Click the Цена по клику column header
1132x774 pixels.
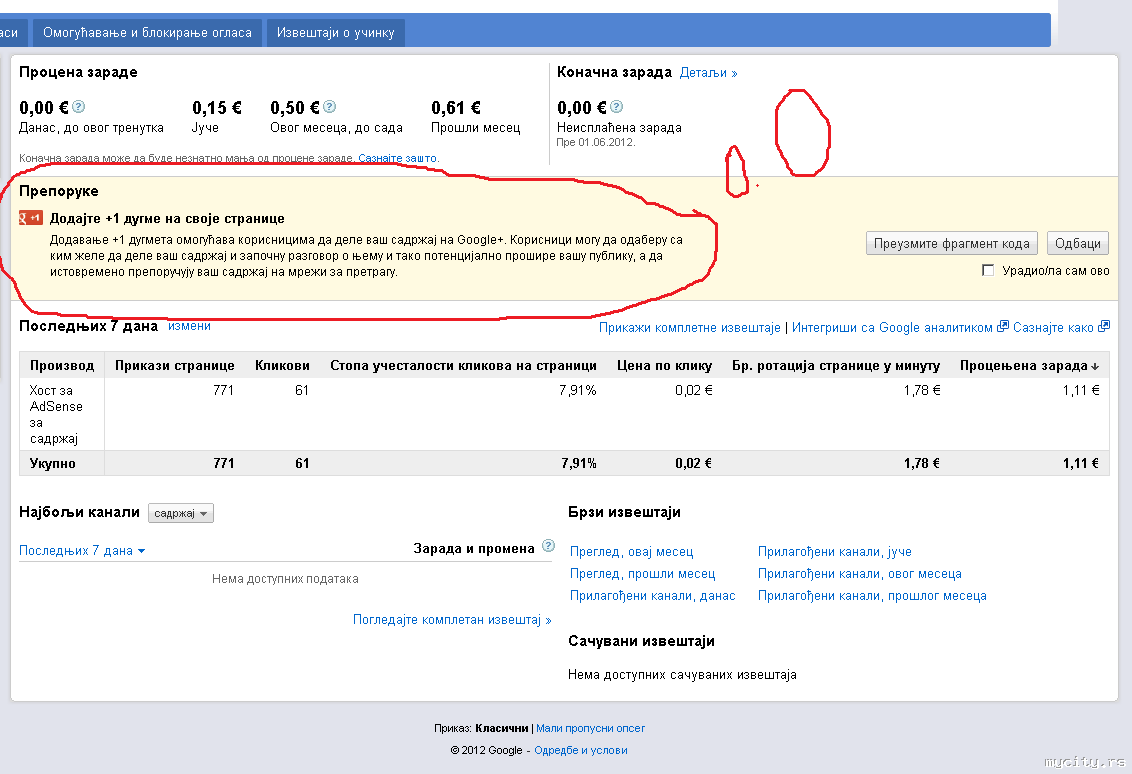(x=664, y=365)
